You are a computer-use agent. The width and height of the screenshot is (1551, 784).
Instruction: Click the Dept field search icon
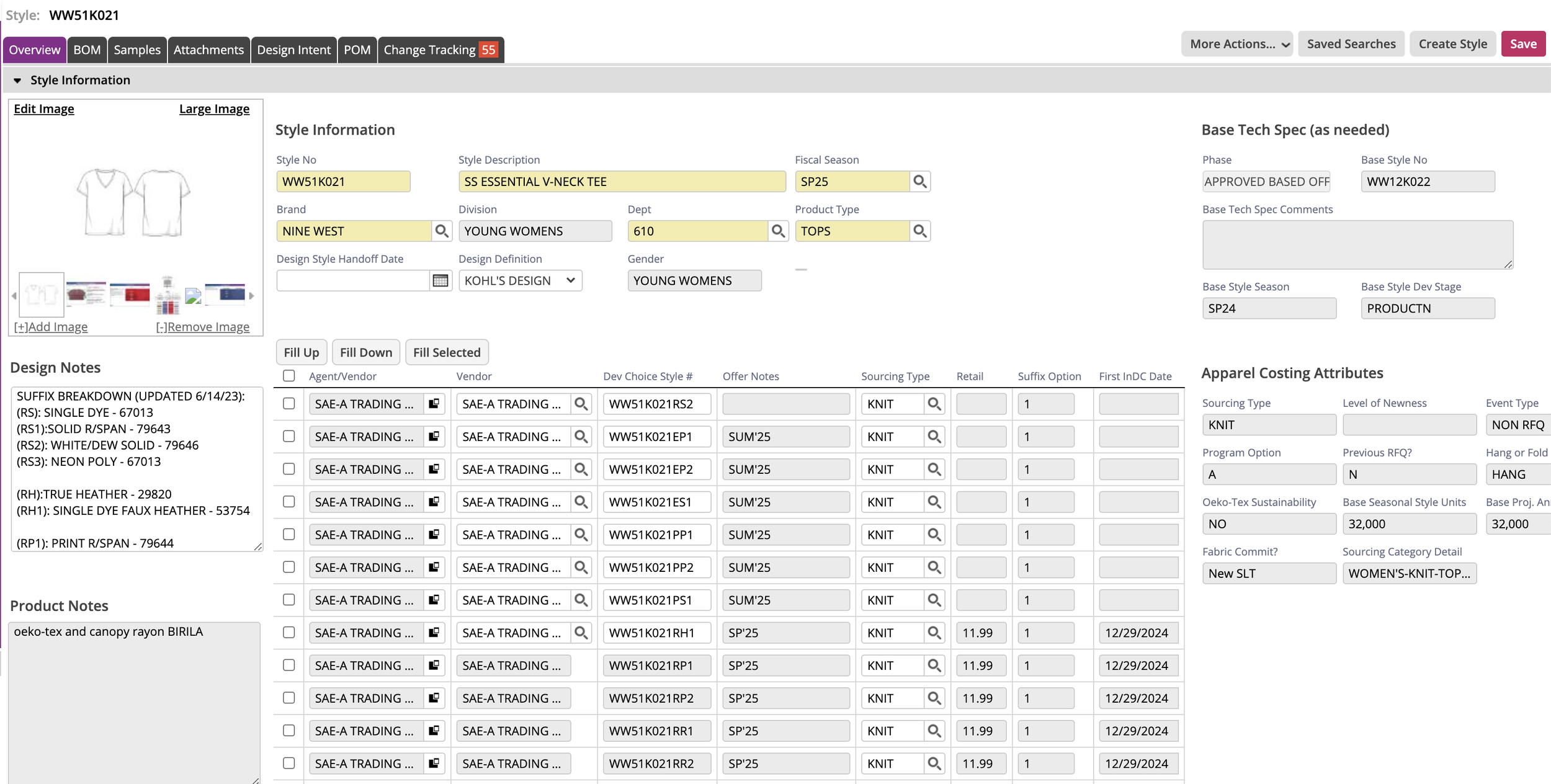(777, 231)
